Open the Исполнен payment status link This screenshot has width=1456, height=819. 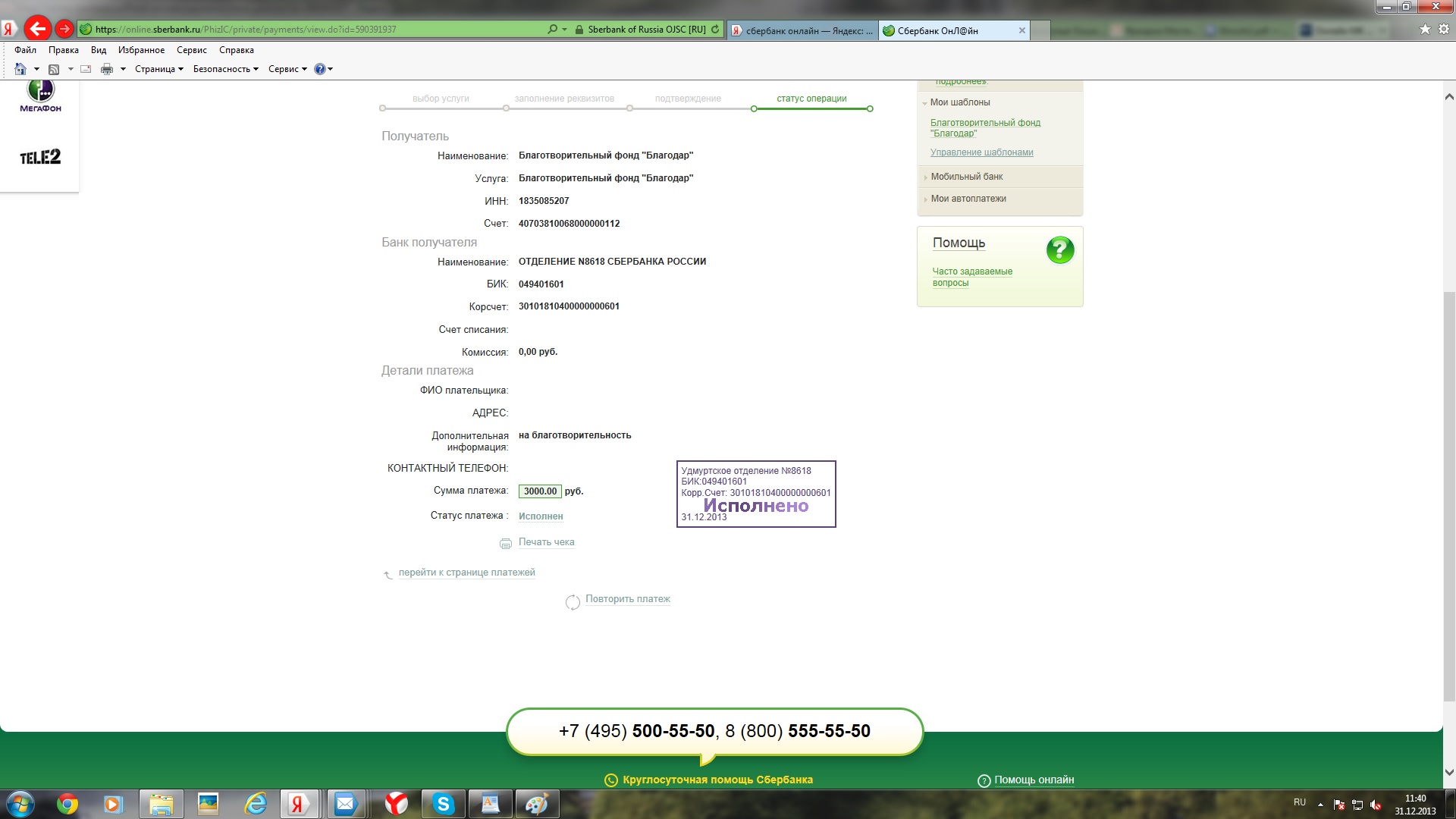point(541,516)
